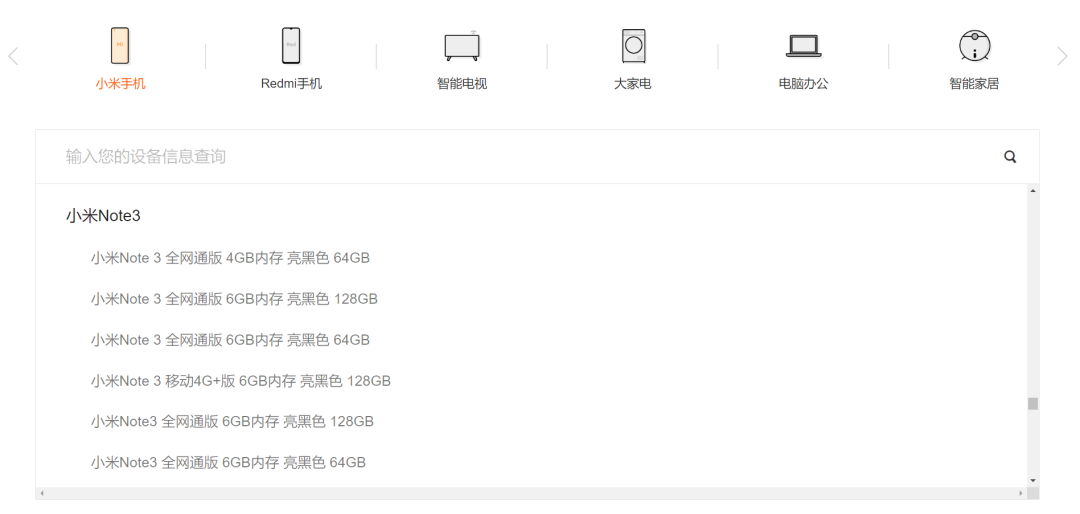Pick 小米Note3 全网通版 6GB内存 亮黑色 64GB
1080x514 pixels.
[228, 463]
